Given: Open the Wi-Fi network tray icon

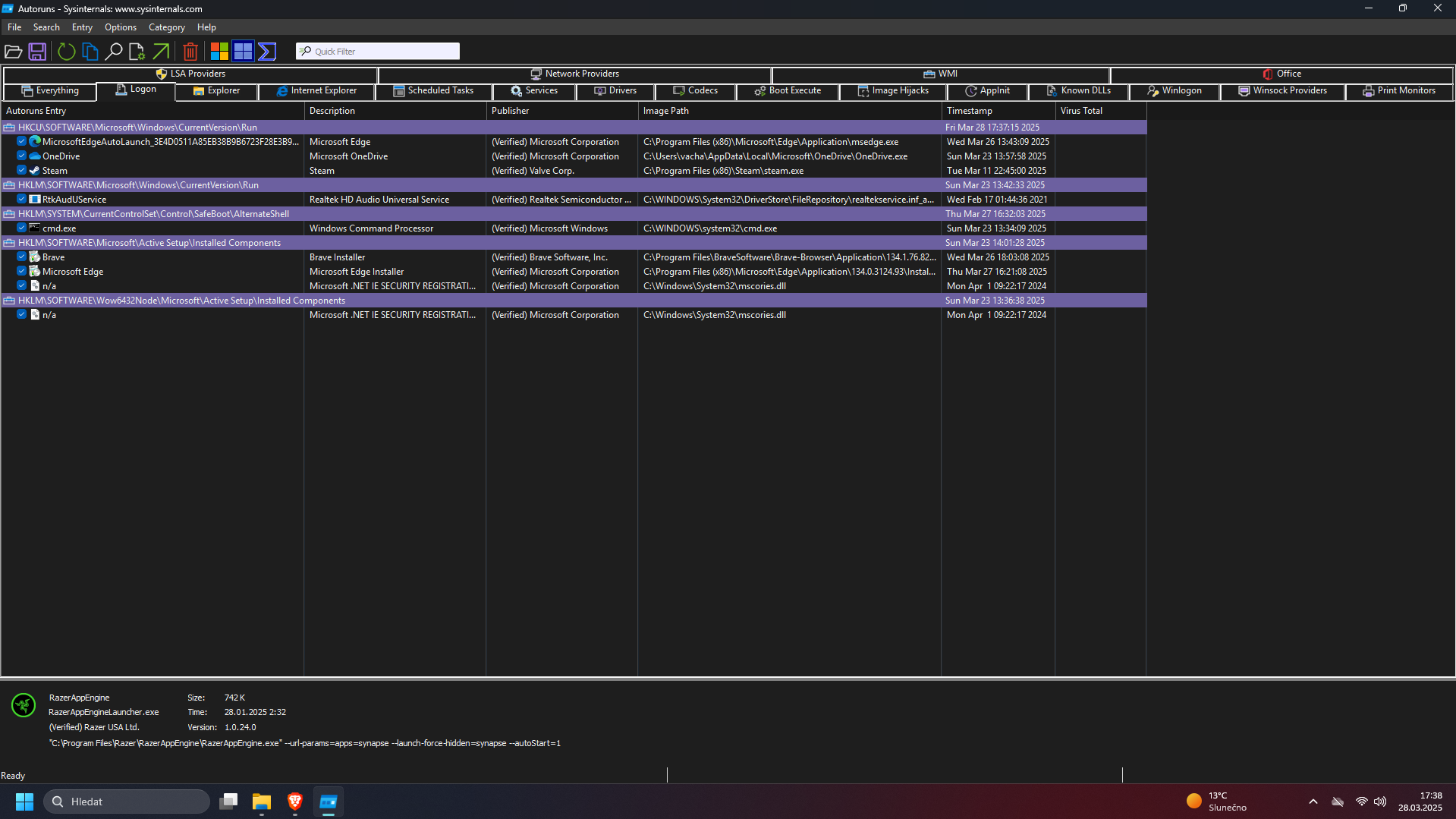Looking at the screenshot, I should [x=1362, y=802].
